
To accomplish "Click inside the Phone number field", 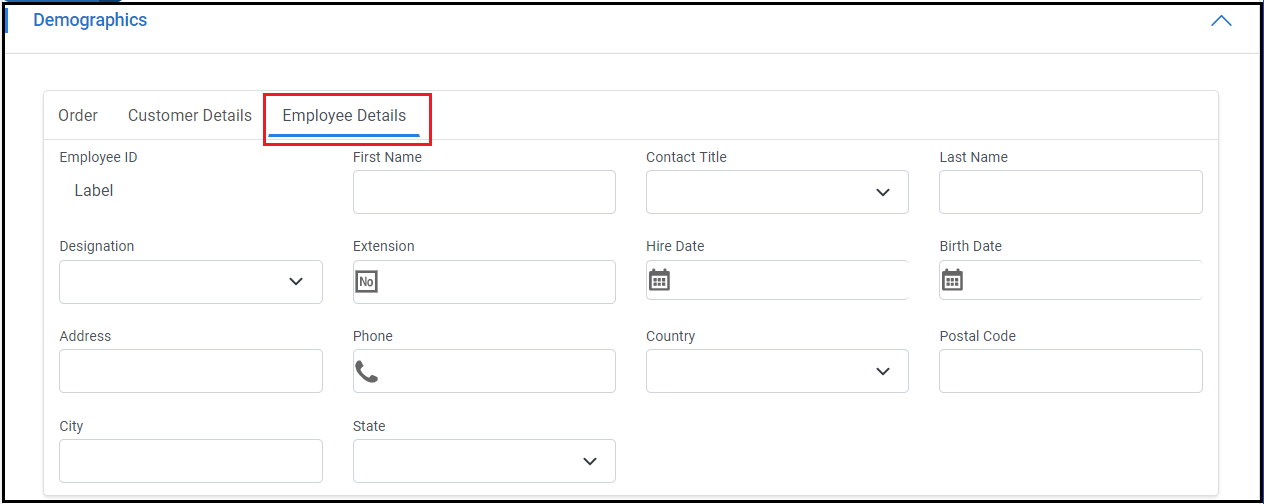I will (495, 371).
